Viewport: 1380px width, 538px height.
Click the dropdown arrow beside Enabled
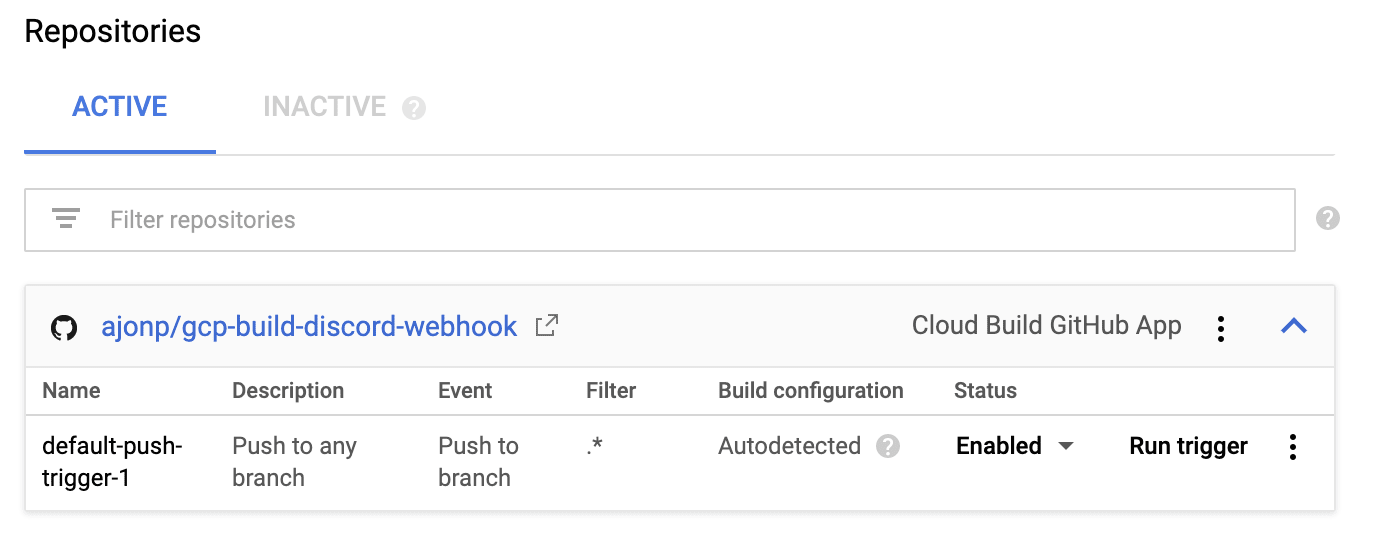tap(1066, 446)
